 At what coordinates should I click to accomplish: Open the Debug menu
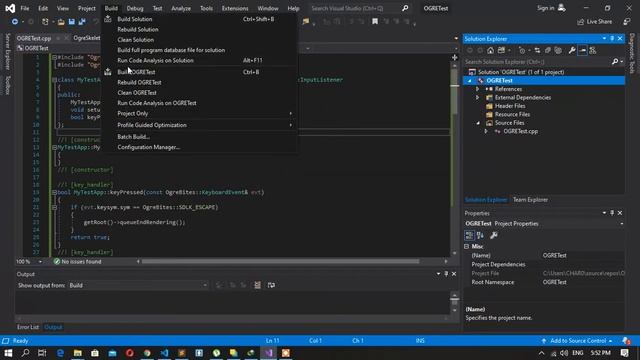coord(135,8)
